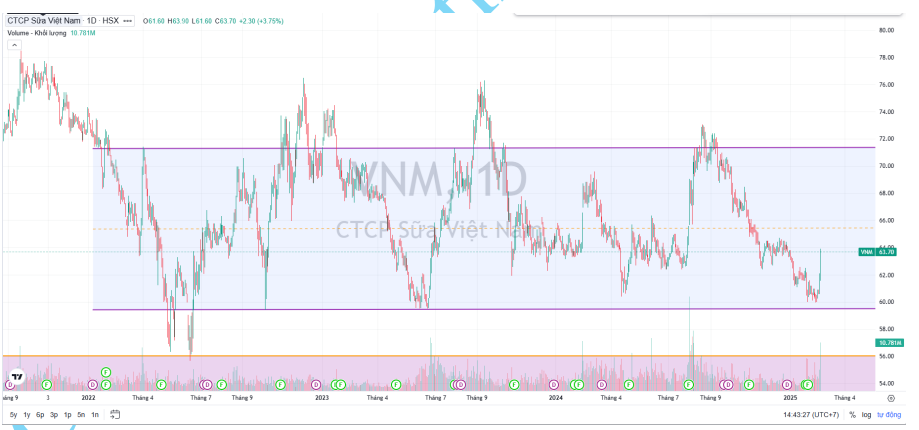The height and width of the screenshot is (430, 919).
Task: Click the 76.00 price scale label
Action: click(886, 85)
